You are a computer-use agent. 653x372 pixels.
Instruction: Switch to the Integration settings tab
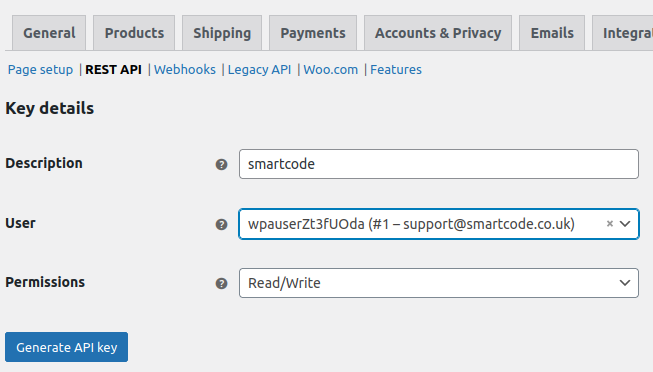(x=623, y=33)
